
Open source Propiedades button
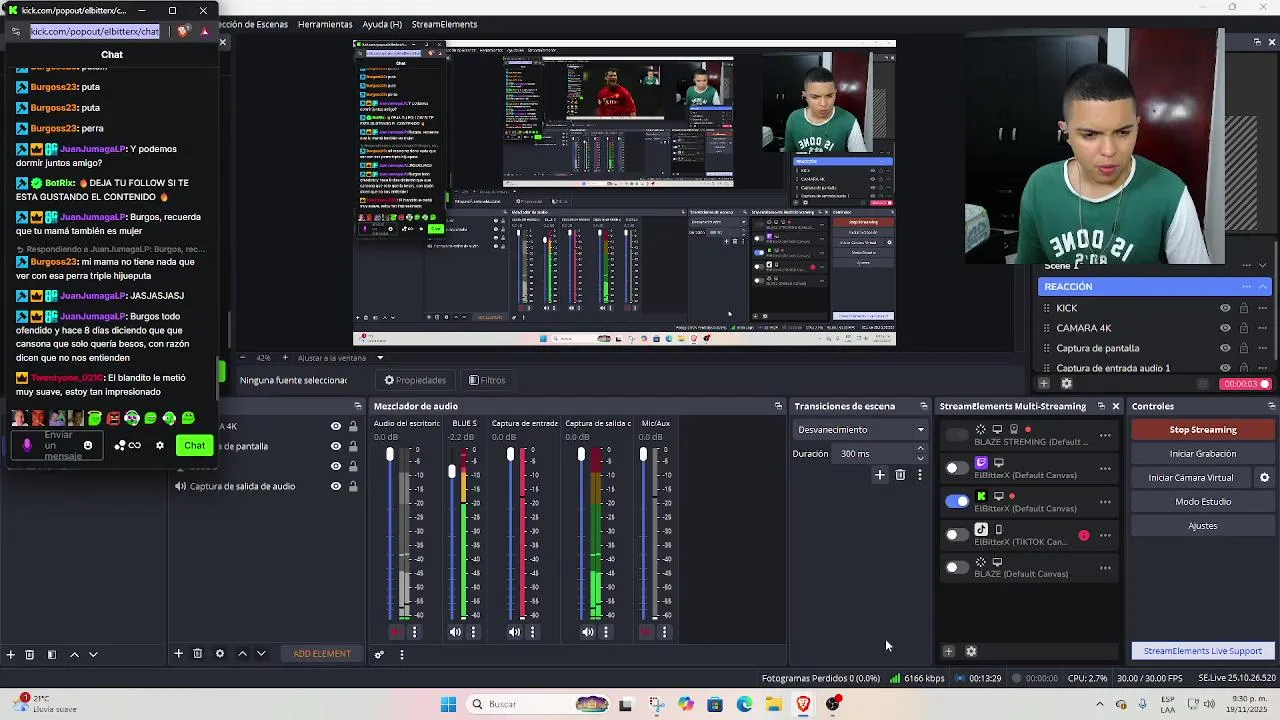coord(415,380)
